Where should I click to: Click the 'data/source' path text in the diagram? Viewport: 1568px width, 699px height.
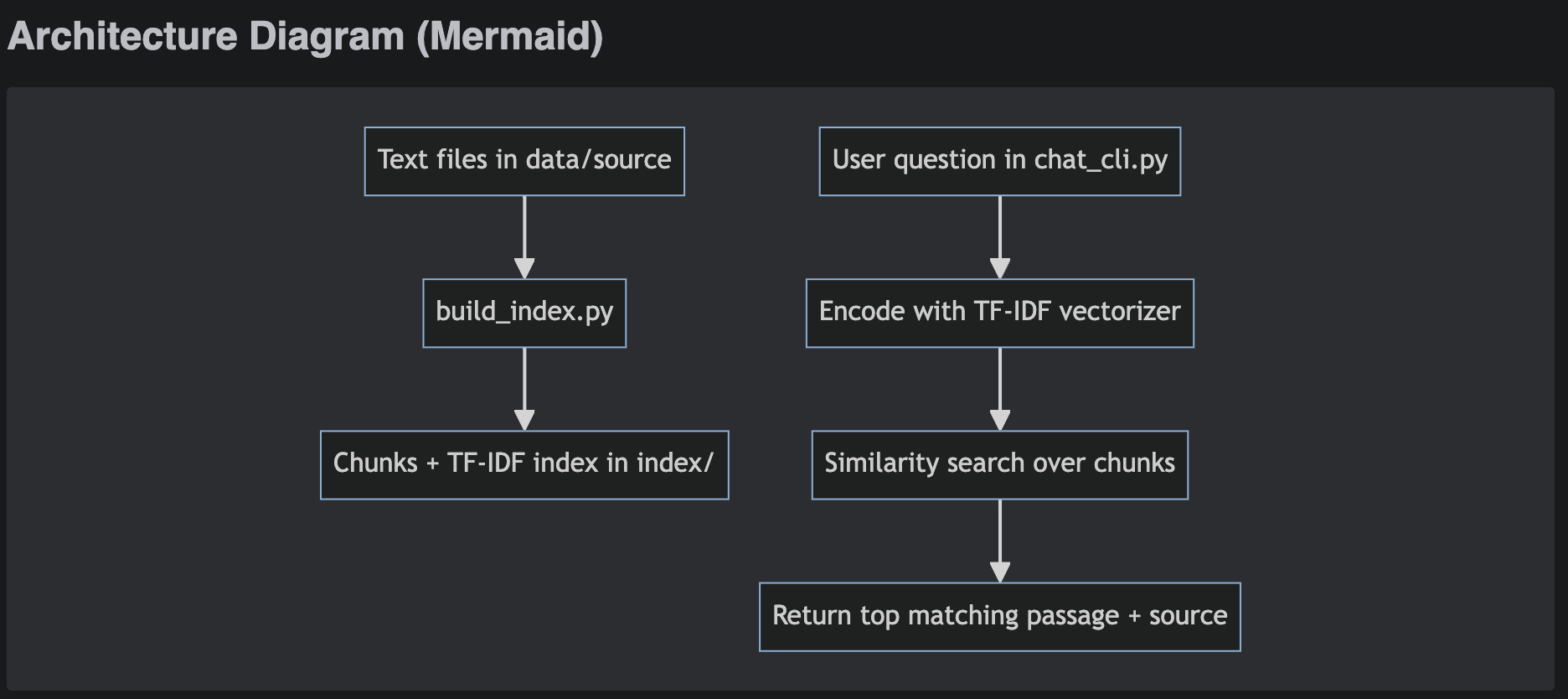pyautogui.click(x=597, y=160)
